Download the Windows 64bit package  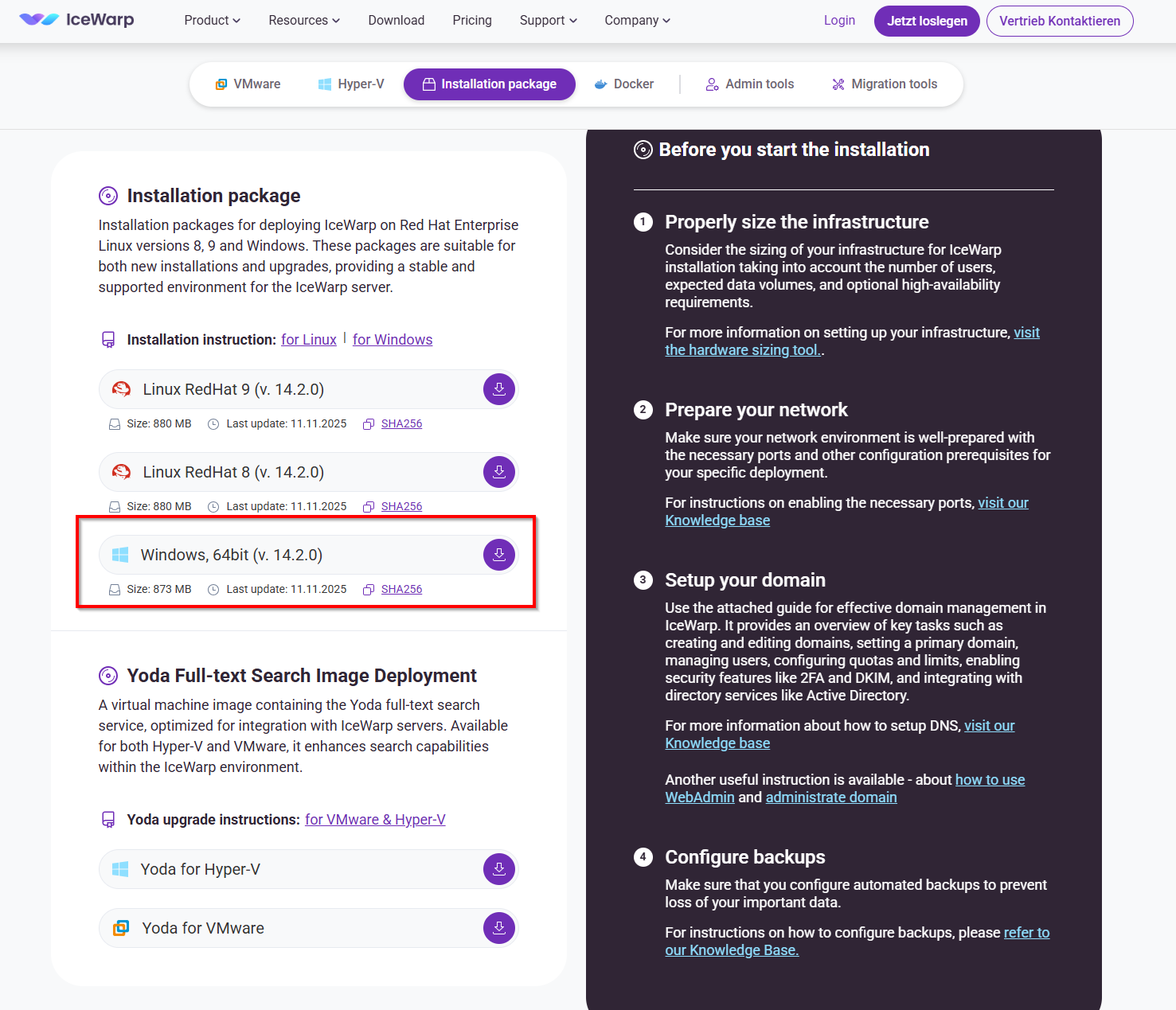[x=499, y=555]
